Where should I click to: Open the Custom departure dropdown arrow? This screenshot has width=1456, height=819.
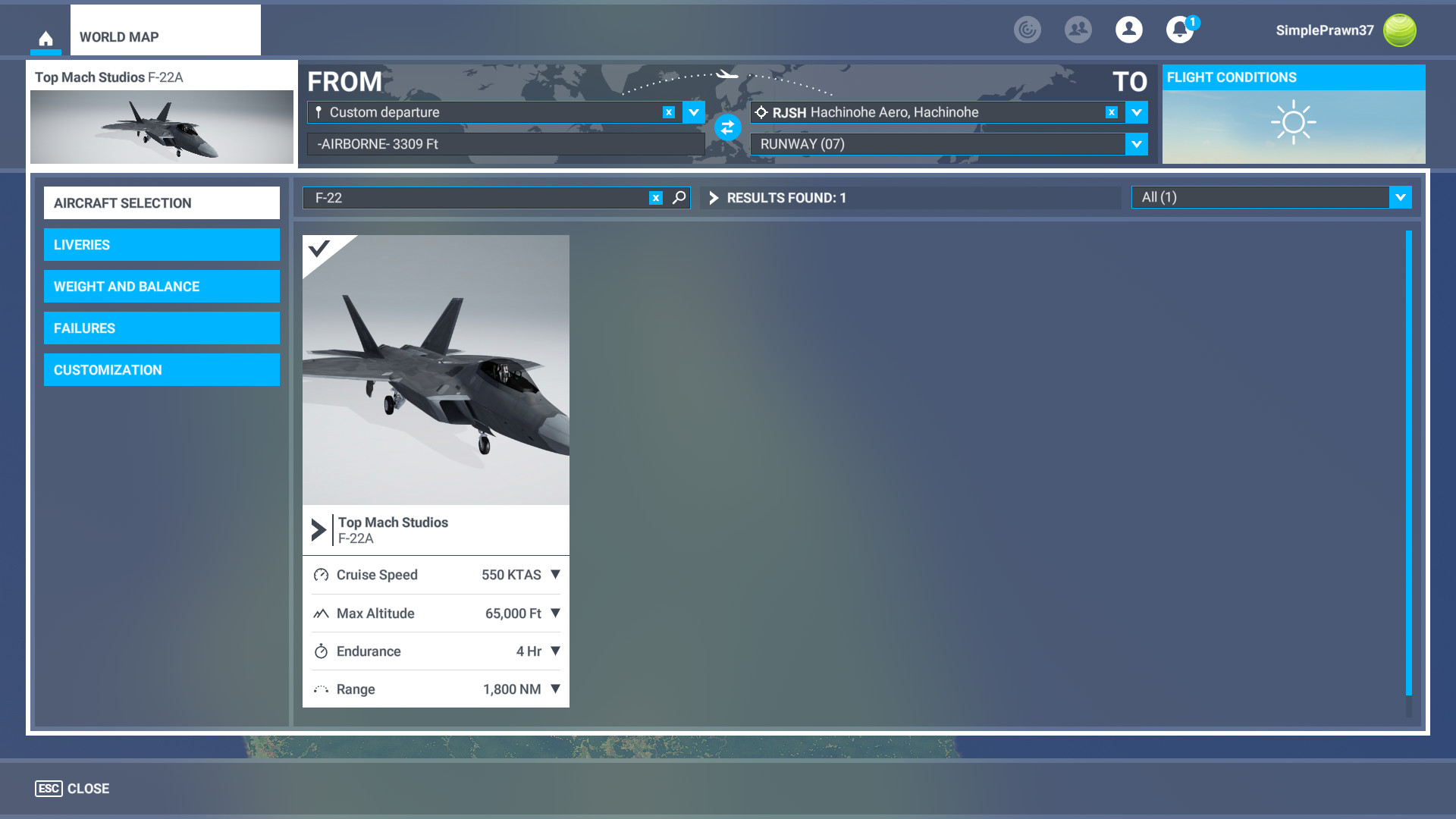pyautogui.click(x=693, y=112)
